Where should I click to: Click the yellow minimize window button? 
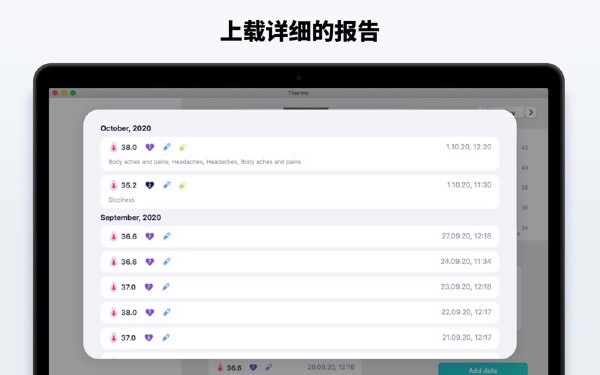pyautogui.click(x=64, y=93)
